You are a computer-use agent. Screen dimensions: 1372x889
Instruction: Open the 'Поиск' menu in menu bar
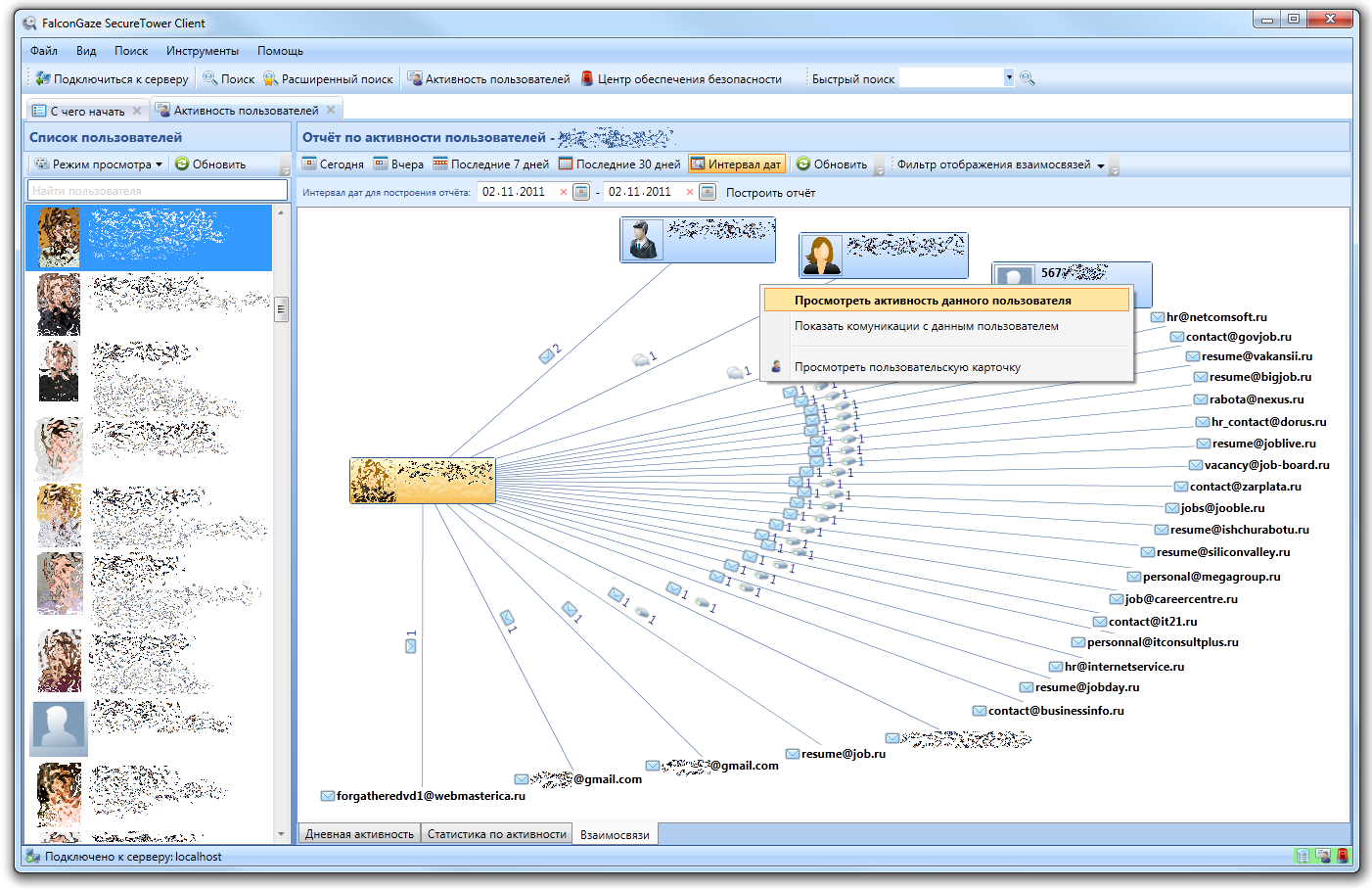coord(131,51)
